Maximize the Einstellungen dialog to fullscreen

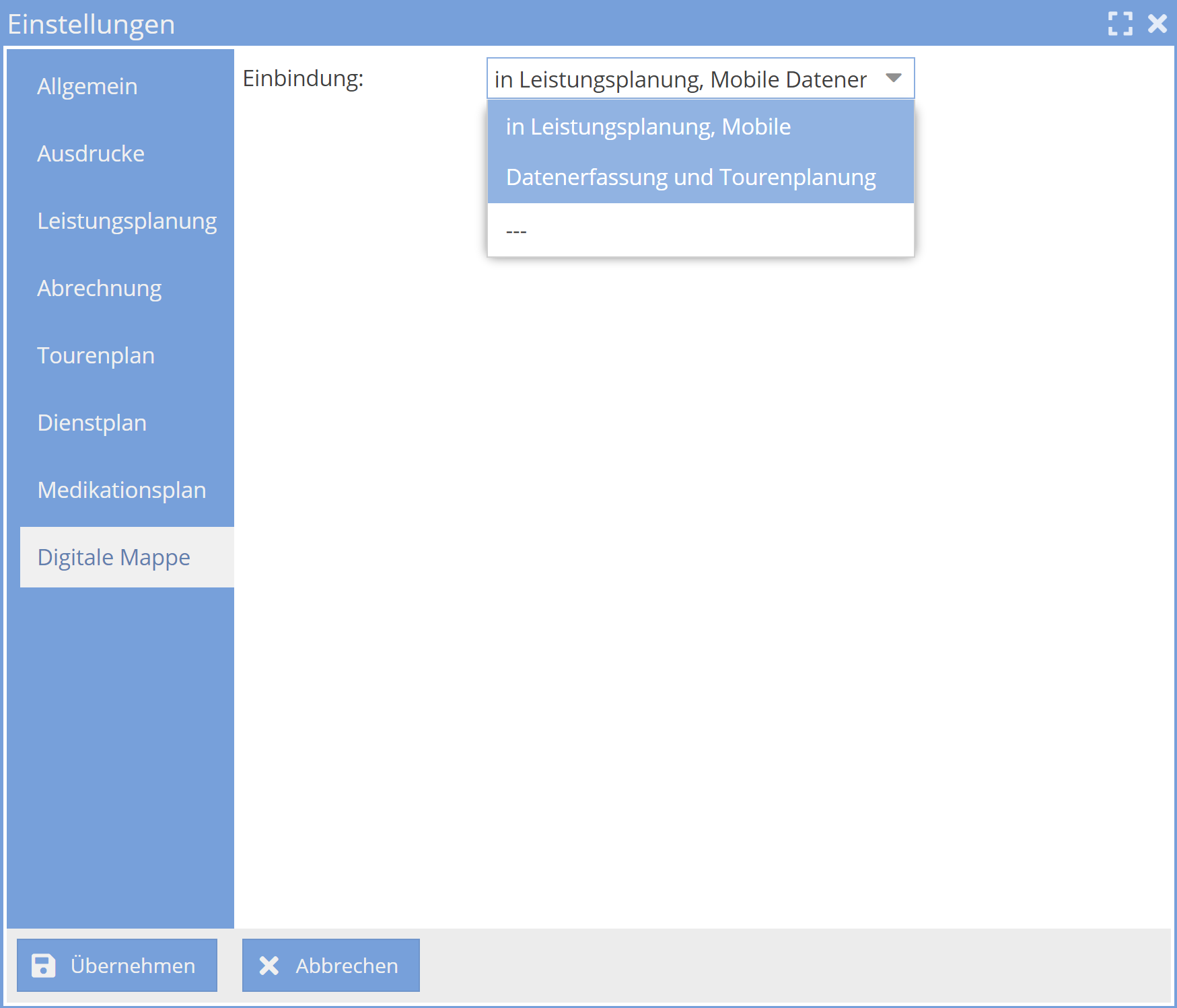point(1120,24)
